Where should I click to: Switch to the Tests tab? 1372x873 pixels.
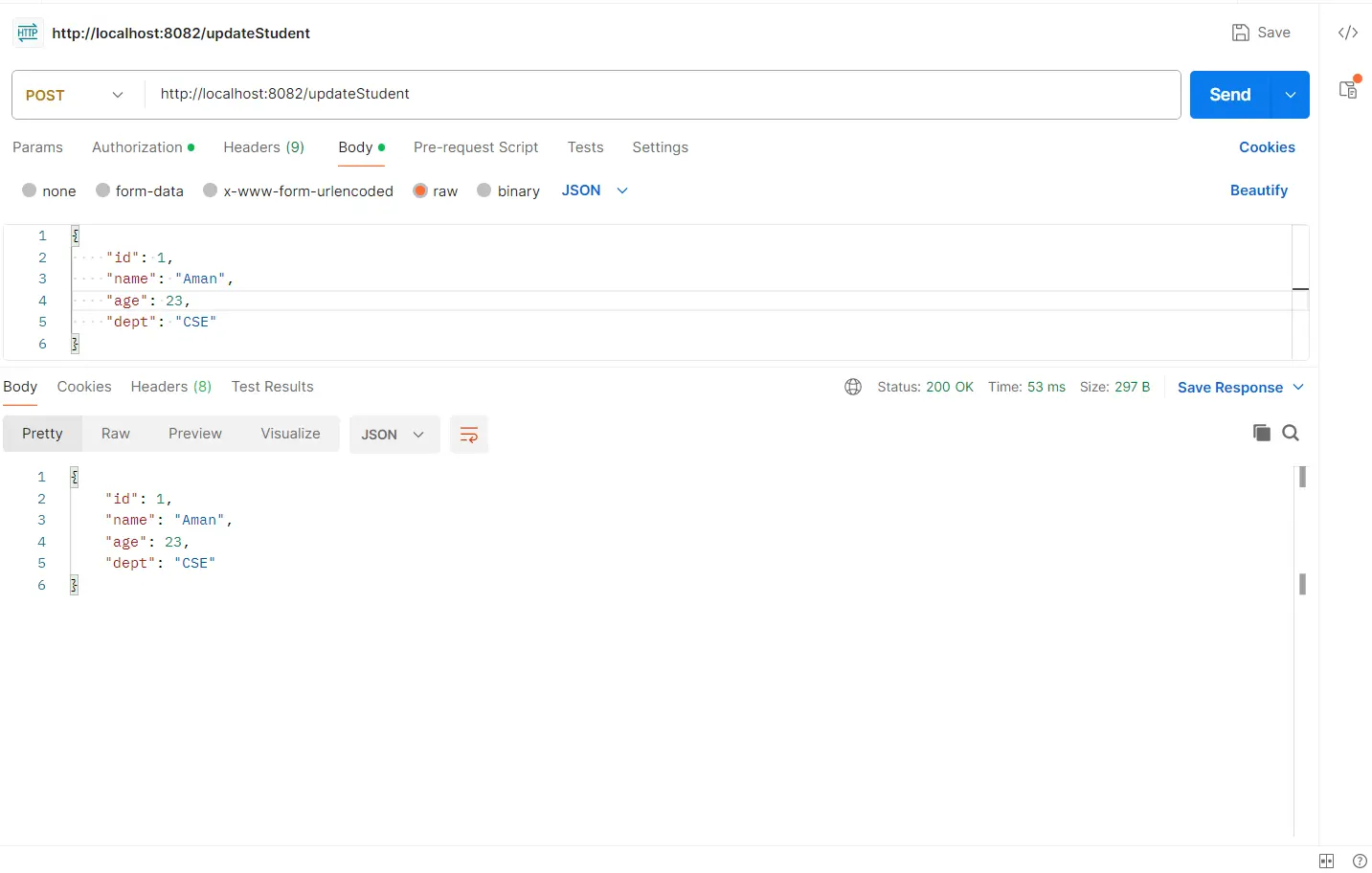(x=585, y=147)
